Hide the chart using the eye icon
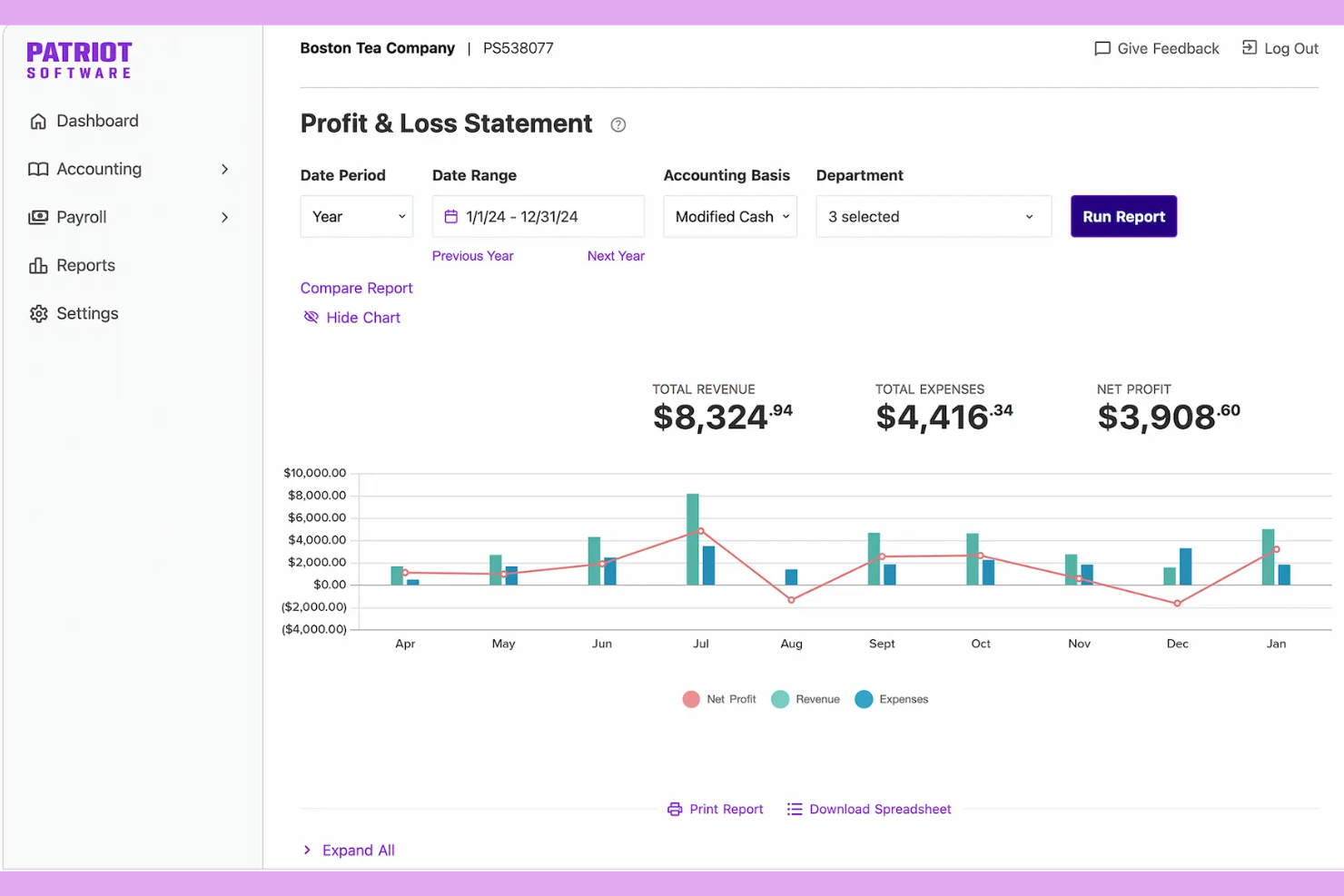The image size is (1344, 896). click(311, 317)
